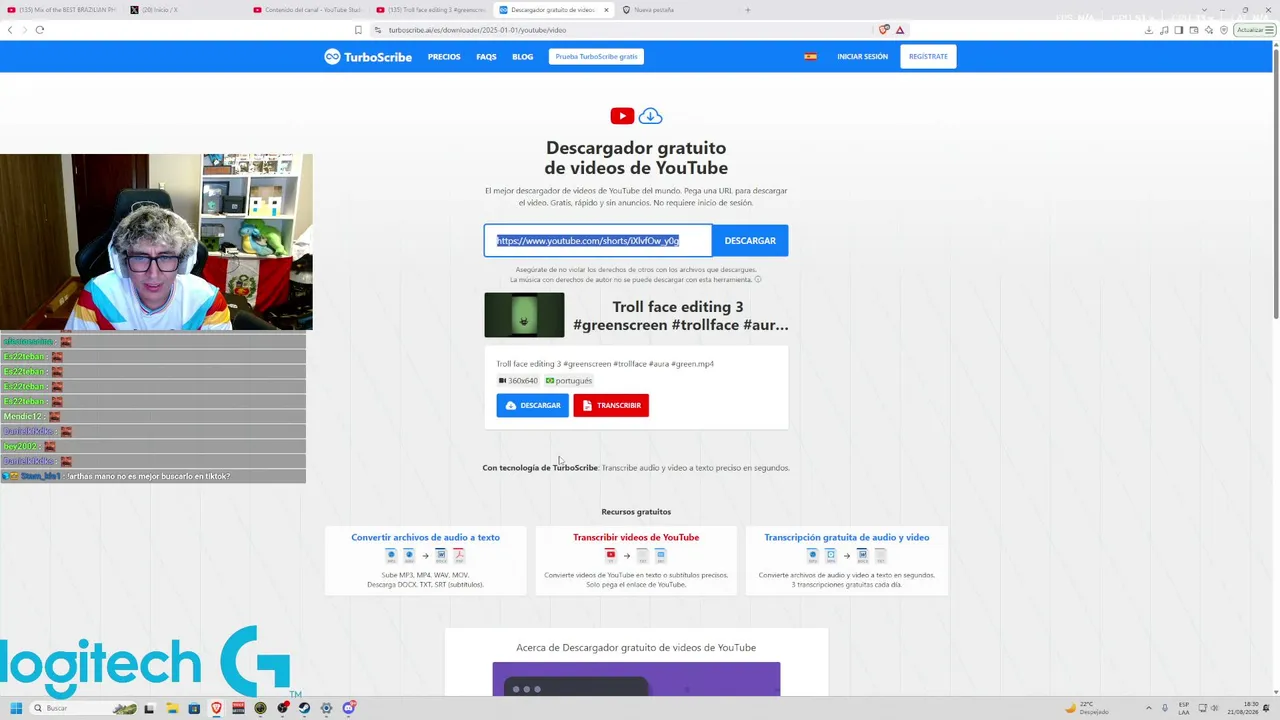
Task: Open Discord from the taskbar
Action: 348,708
